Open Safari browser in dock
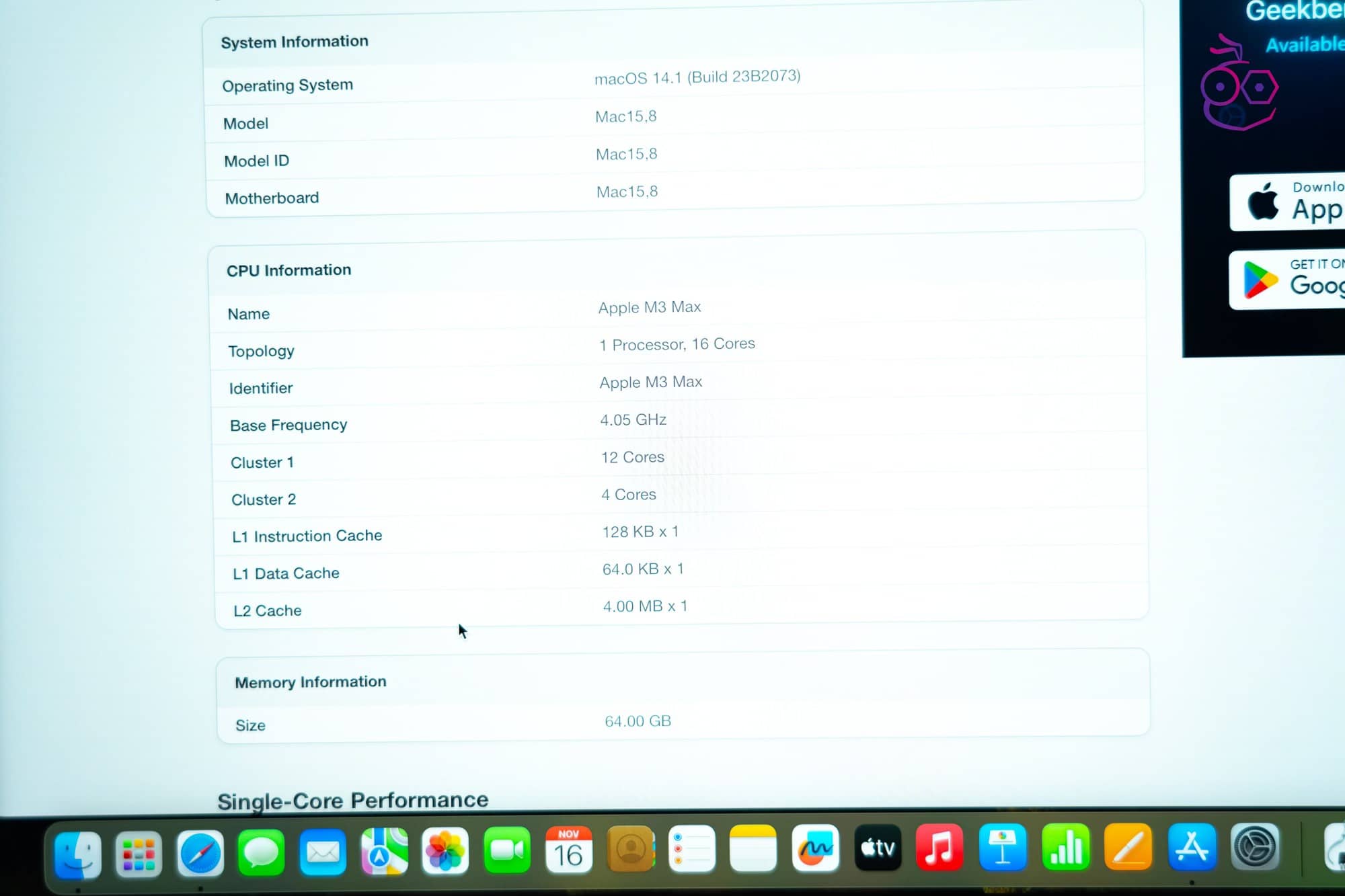This screenshot has width=1345, height=896. click(200, 854)
